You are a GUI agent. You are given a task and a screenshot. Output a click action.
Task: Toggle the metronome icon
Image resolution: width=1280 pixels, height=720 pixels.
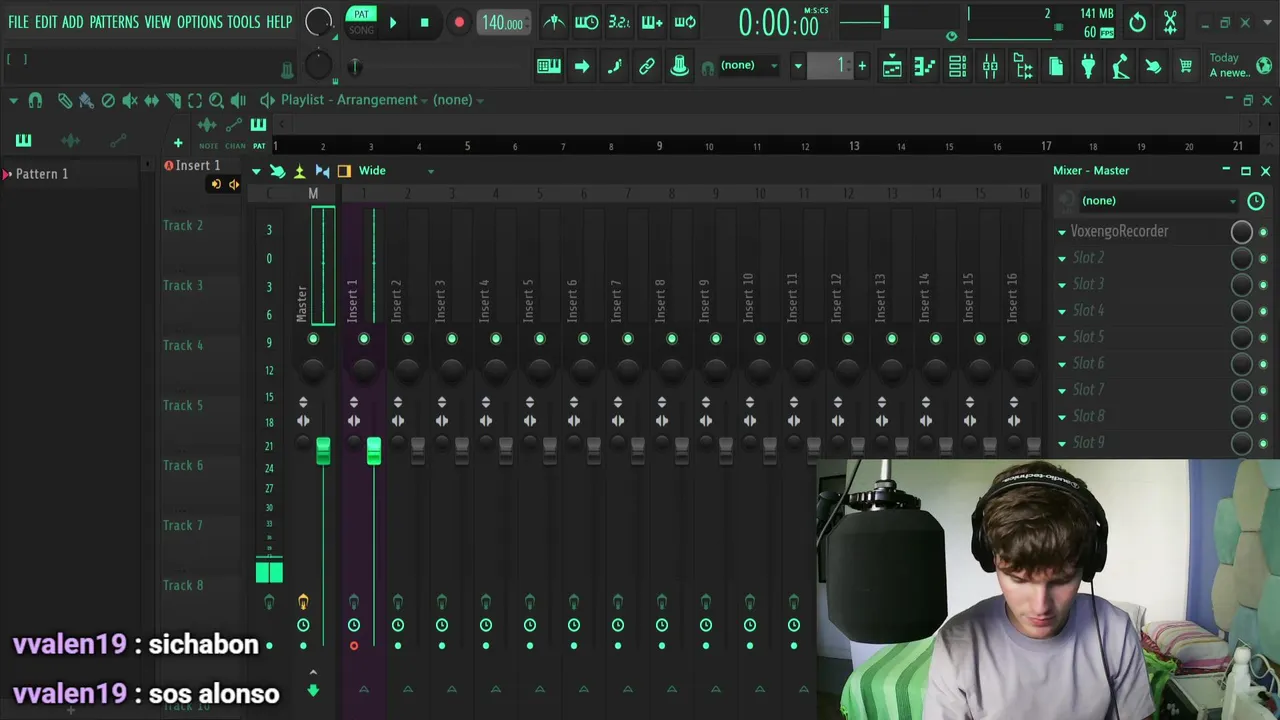click(x=554, y=22)
